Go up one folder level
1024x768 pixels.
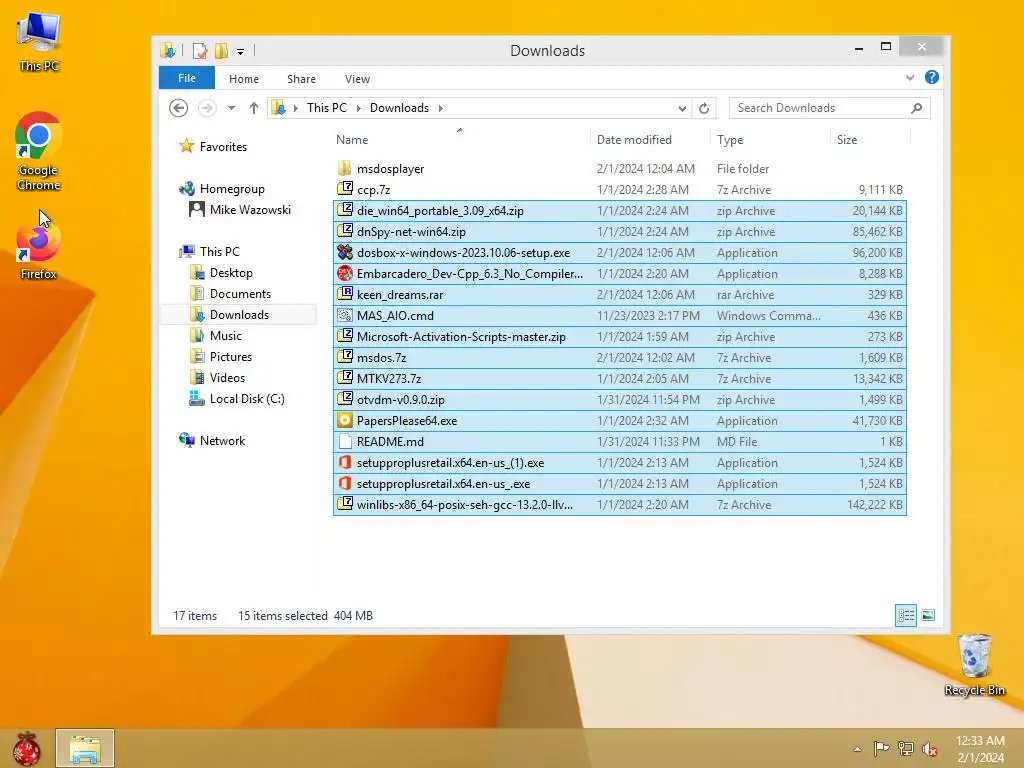(x=253, y=108)
